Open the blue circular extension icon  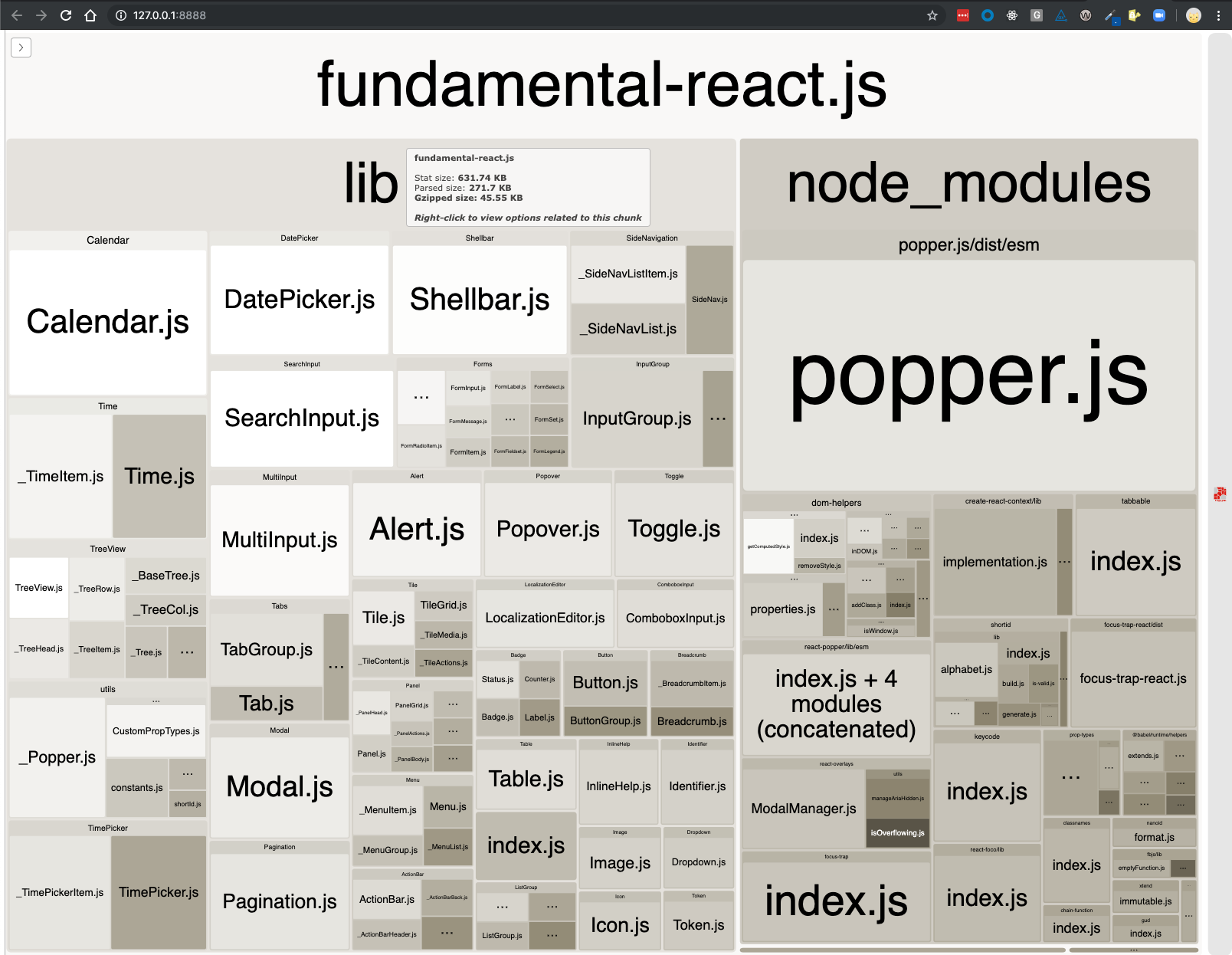point(988,15)
